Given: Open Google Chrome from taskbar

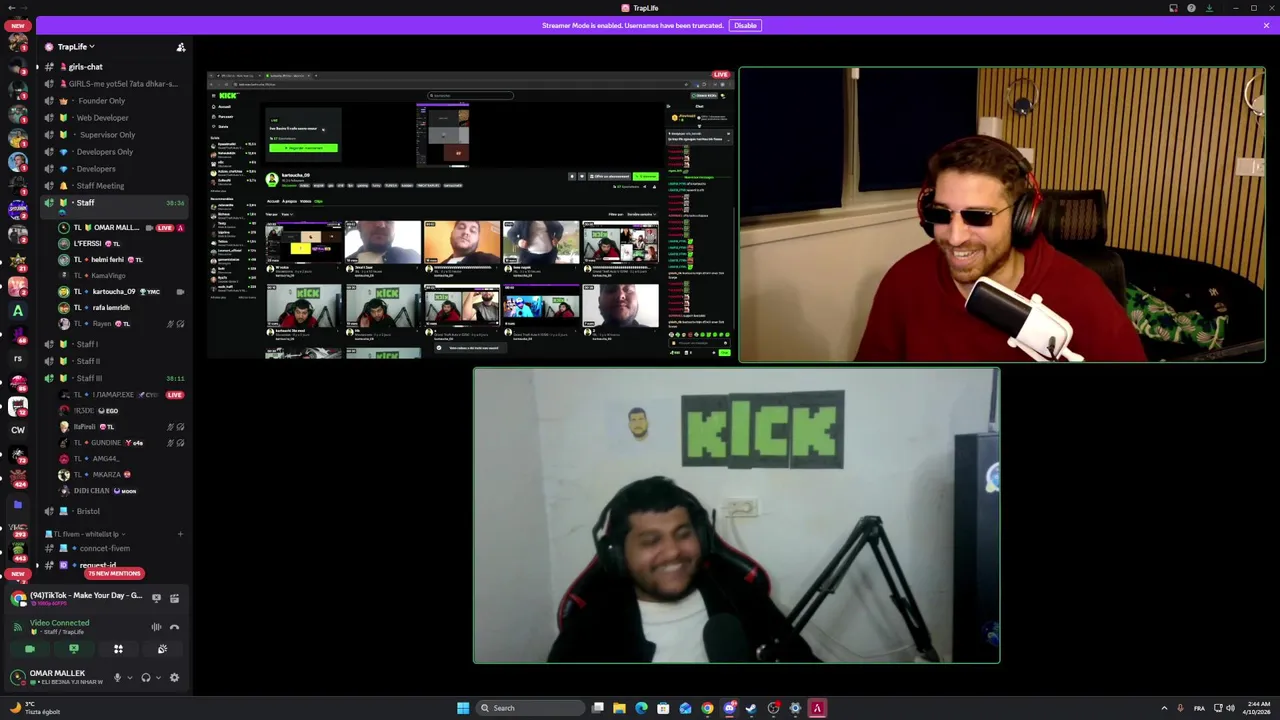Looking at the screenshot, I should [707, 708].
